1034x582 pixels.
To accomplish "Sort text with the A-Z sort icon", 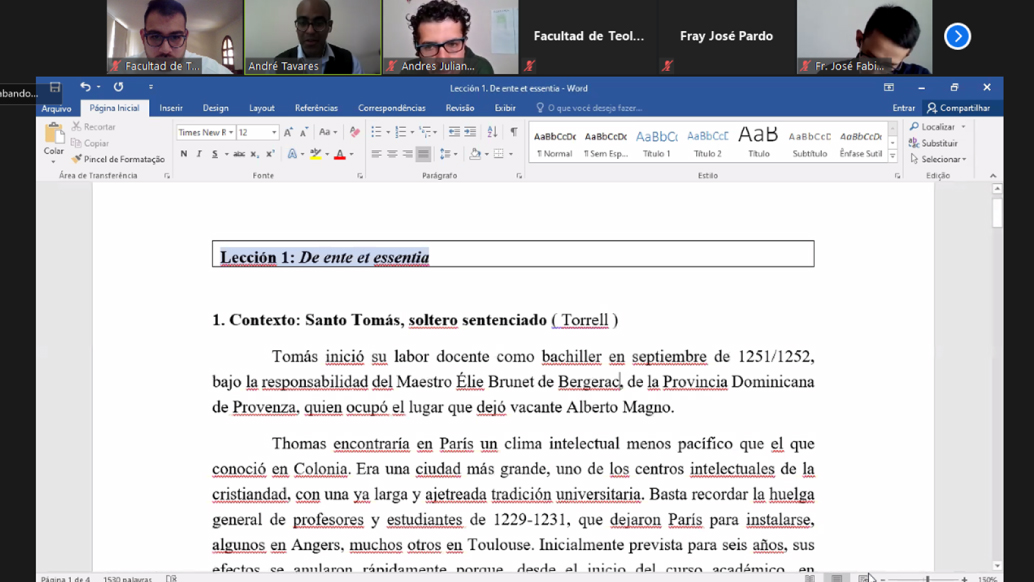I will [492, 132].
